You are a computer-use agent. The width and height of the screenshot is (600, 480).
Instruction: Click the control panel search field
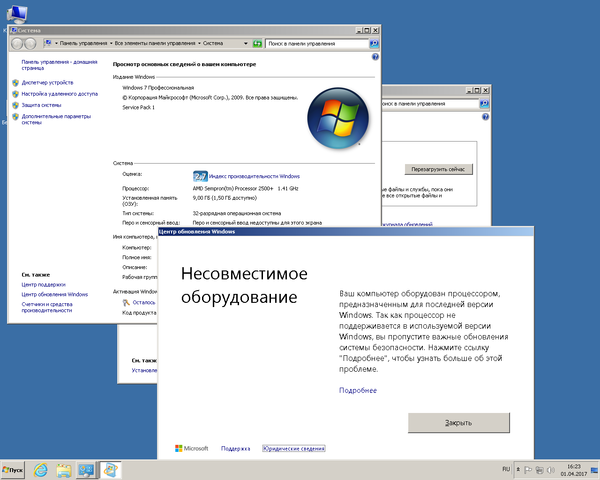click(x=318, y=44)
